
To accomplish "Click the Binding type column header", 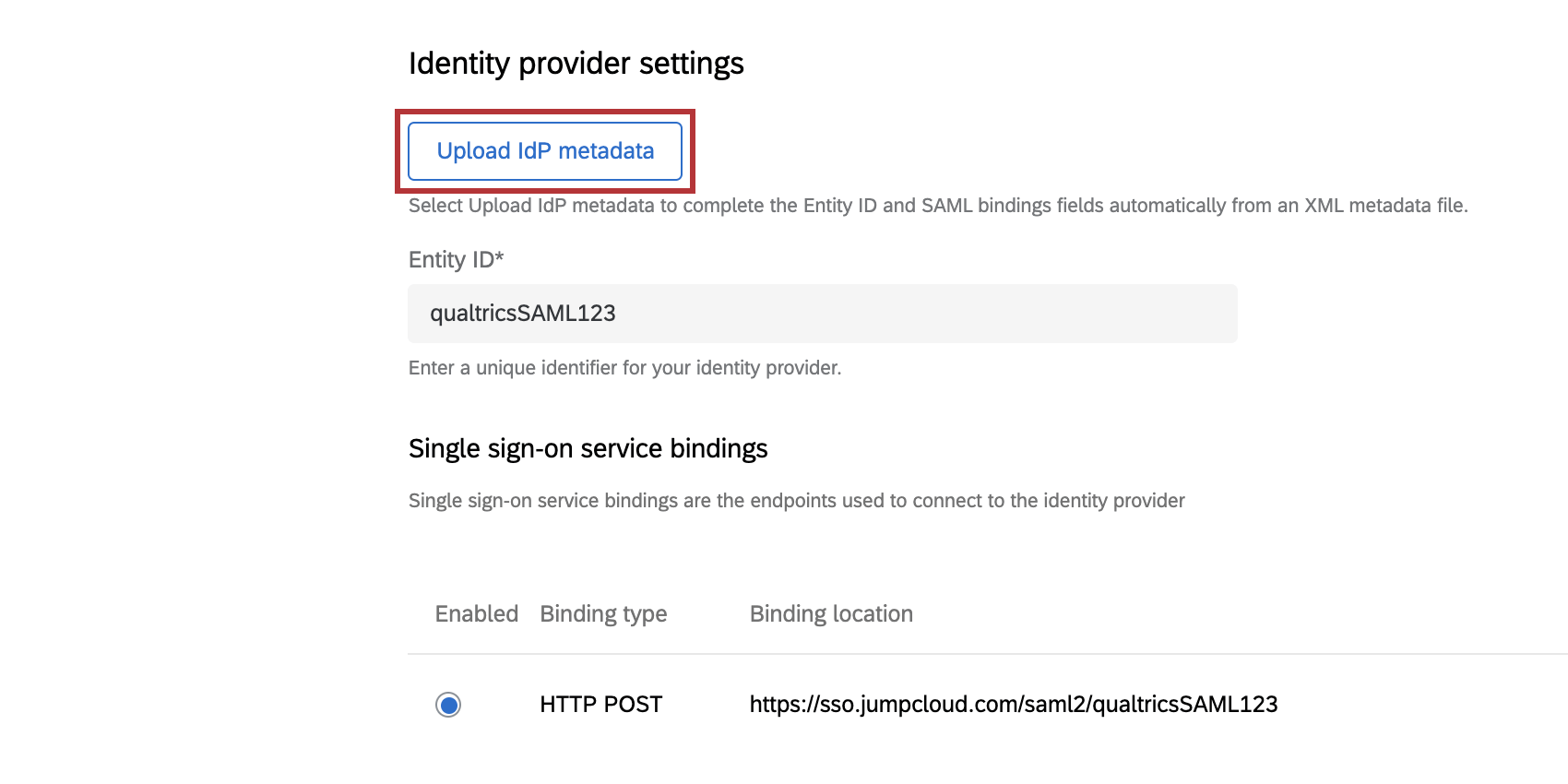I will [603, 614].
